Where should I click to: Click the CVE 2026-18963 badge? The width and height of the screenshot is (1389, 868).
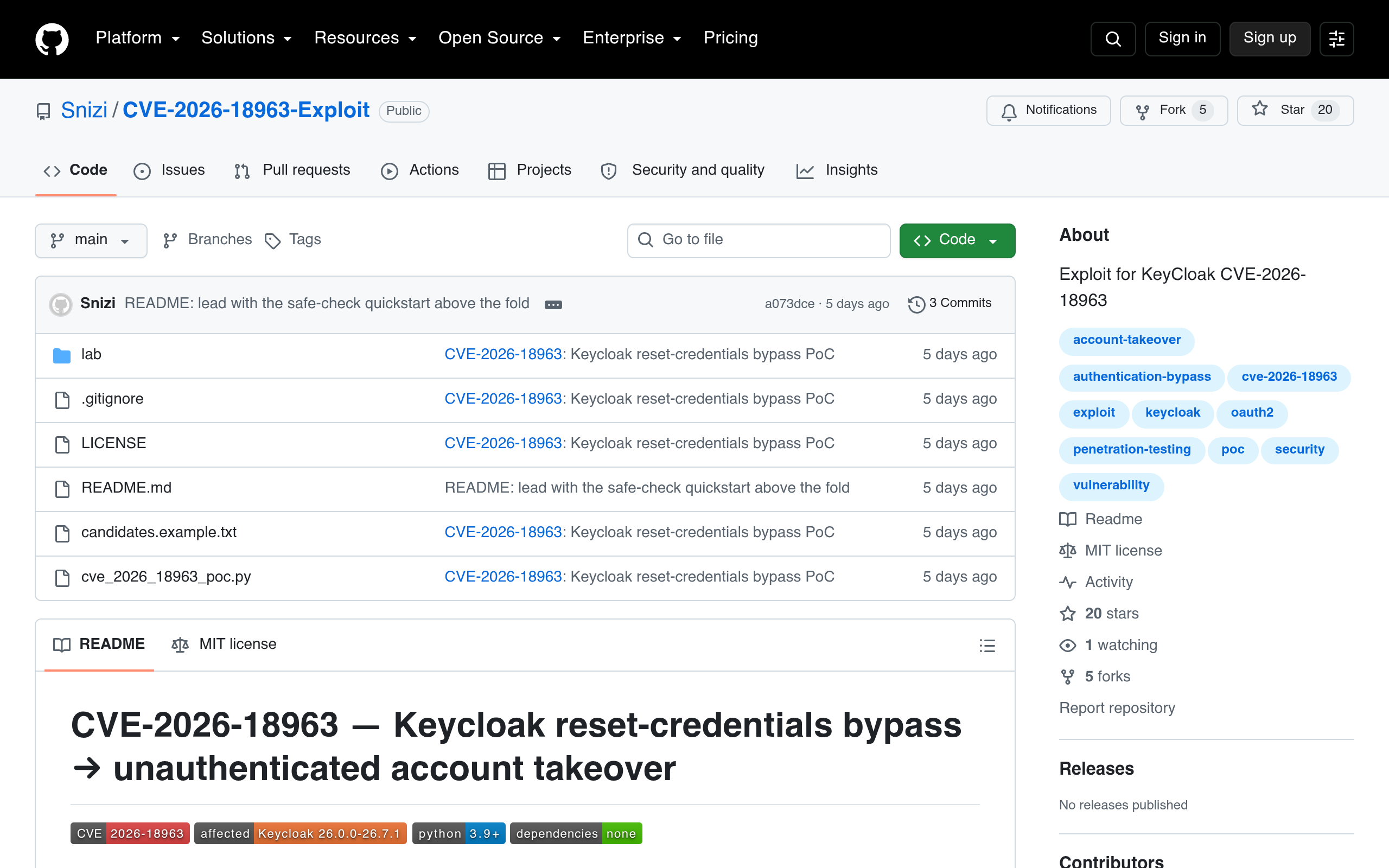(130, 834)
